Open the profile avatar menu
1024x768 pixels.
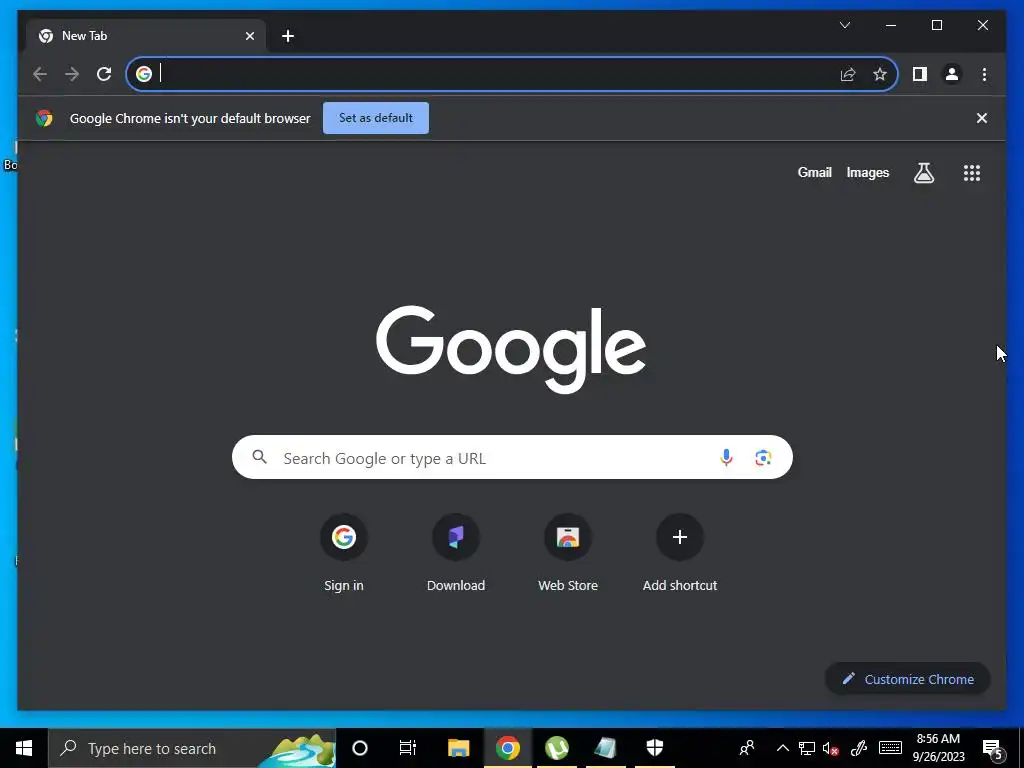click(x=952, y=74)
